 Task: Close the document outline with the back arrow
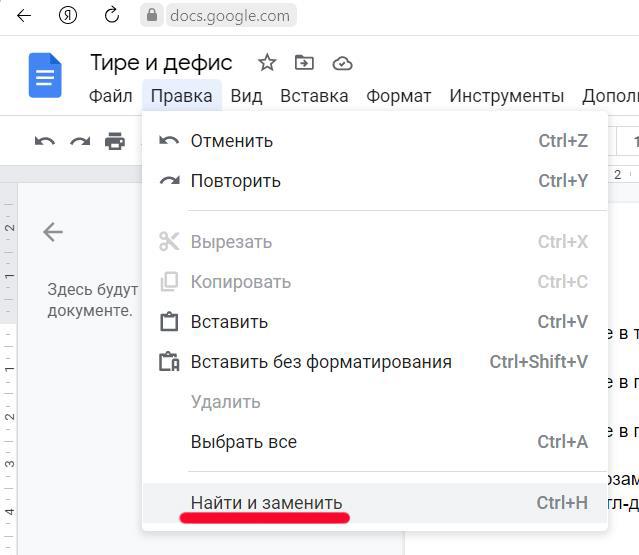tap(53, 232)
